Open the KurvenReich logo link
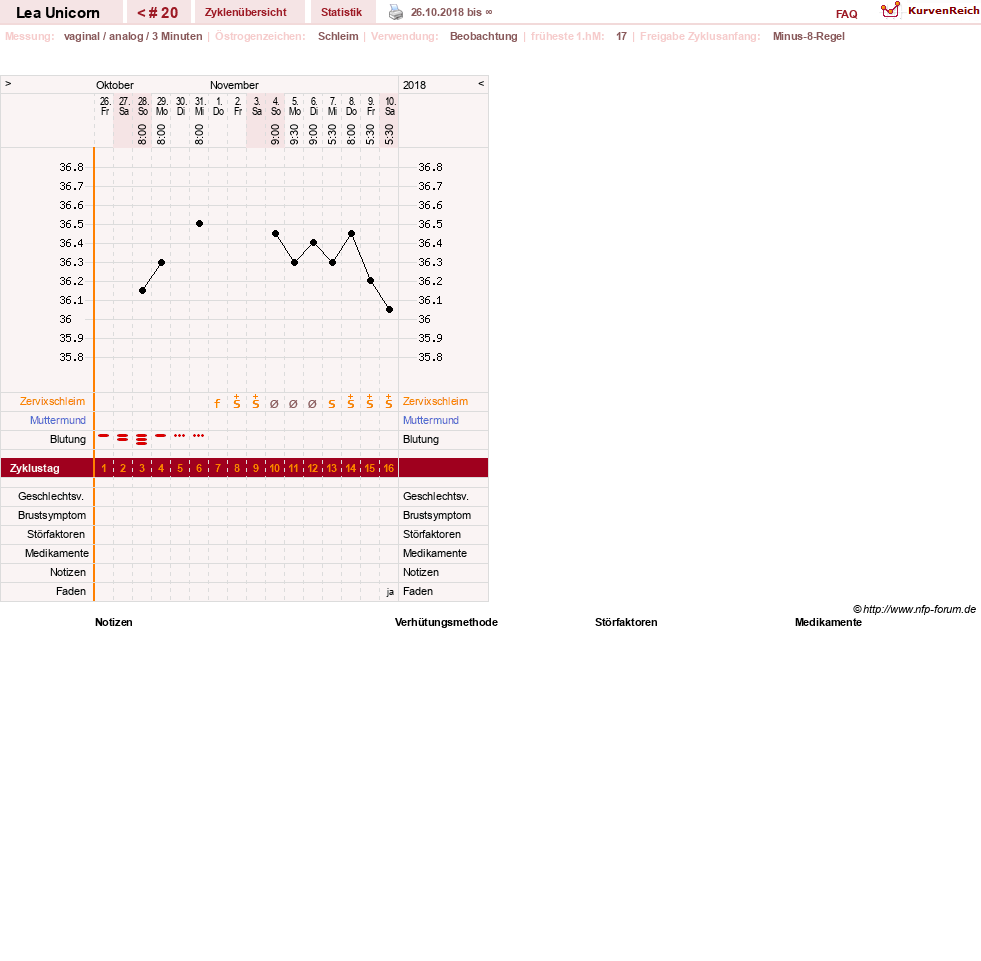The width and height of the screenshot is (981, 961). point(930,11)
